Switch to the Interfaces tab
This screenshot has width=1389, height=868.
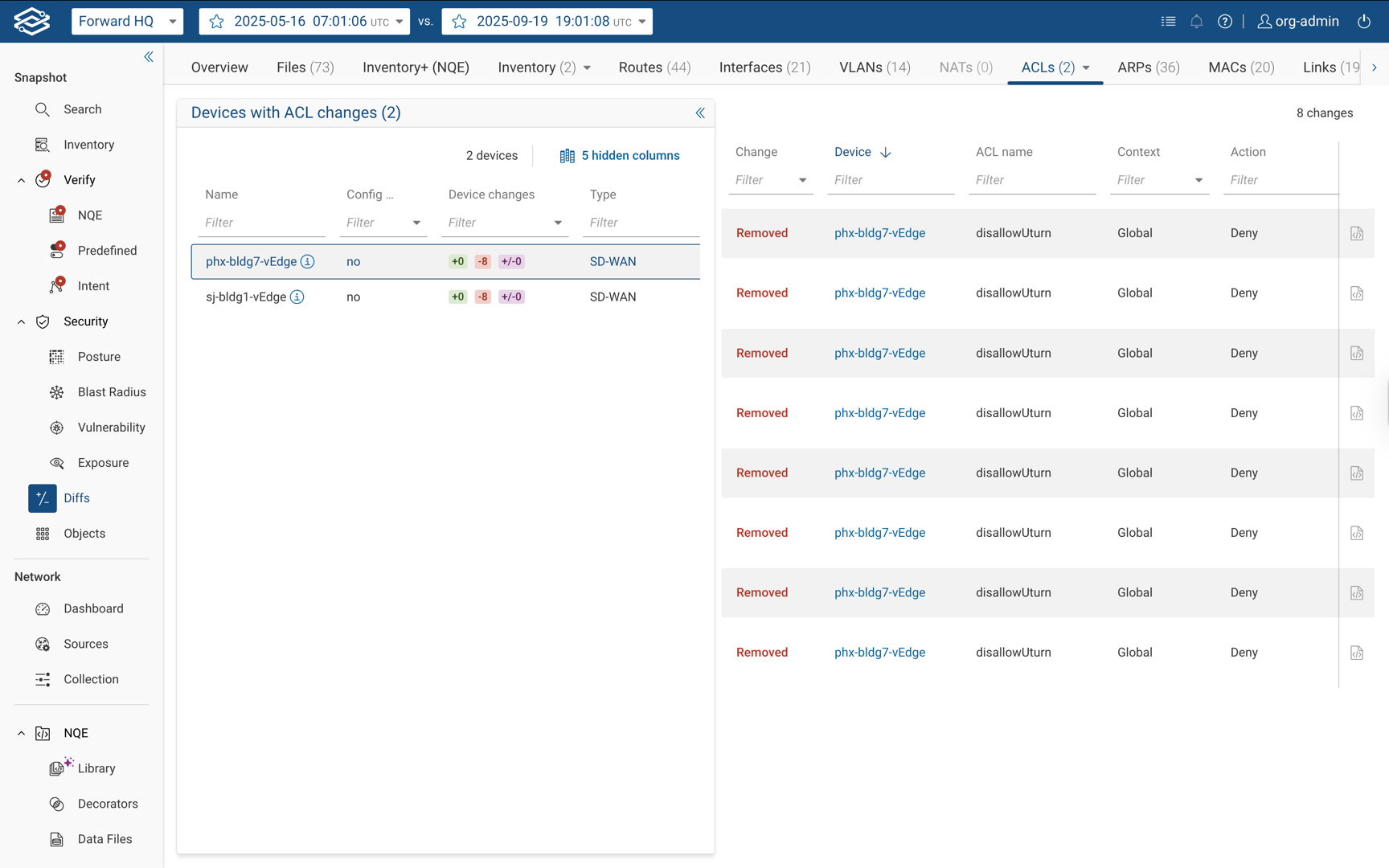764,68
